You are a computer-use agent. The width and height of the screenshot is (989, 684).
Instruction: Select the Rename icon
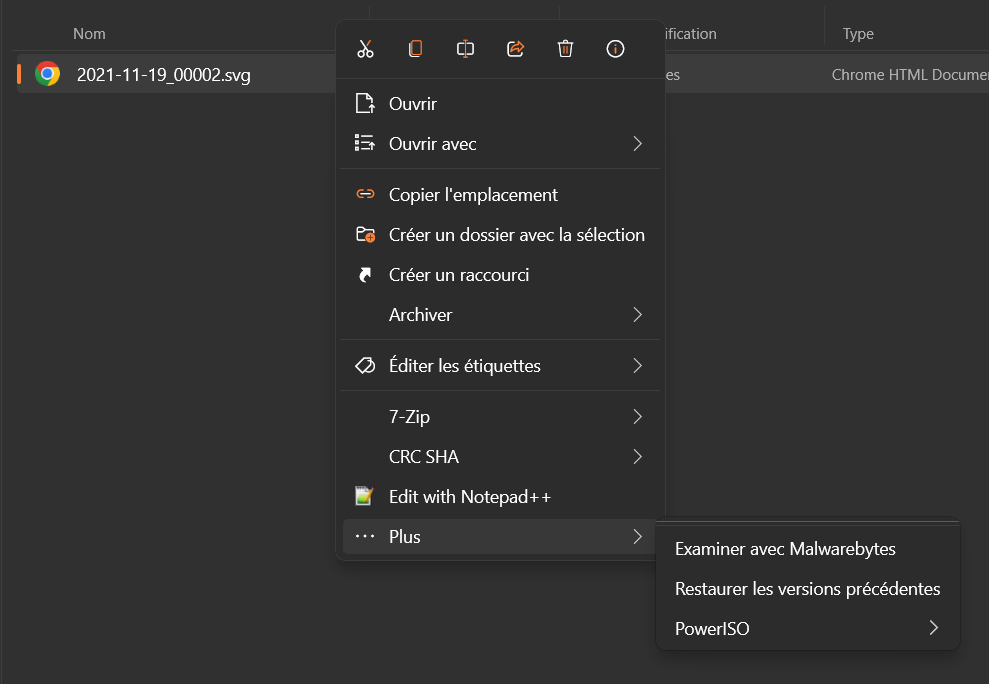(x=465, y=48)
